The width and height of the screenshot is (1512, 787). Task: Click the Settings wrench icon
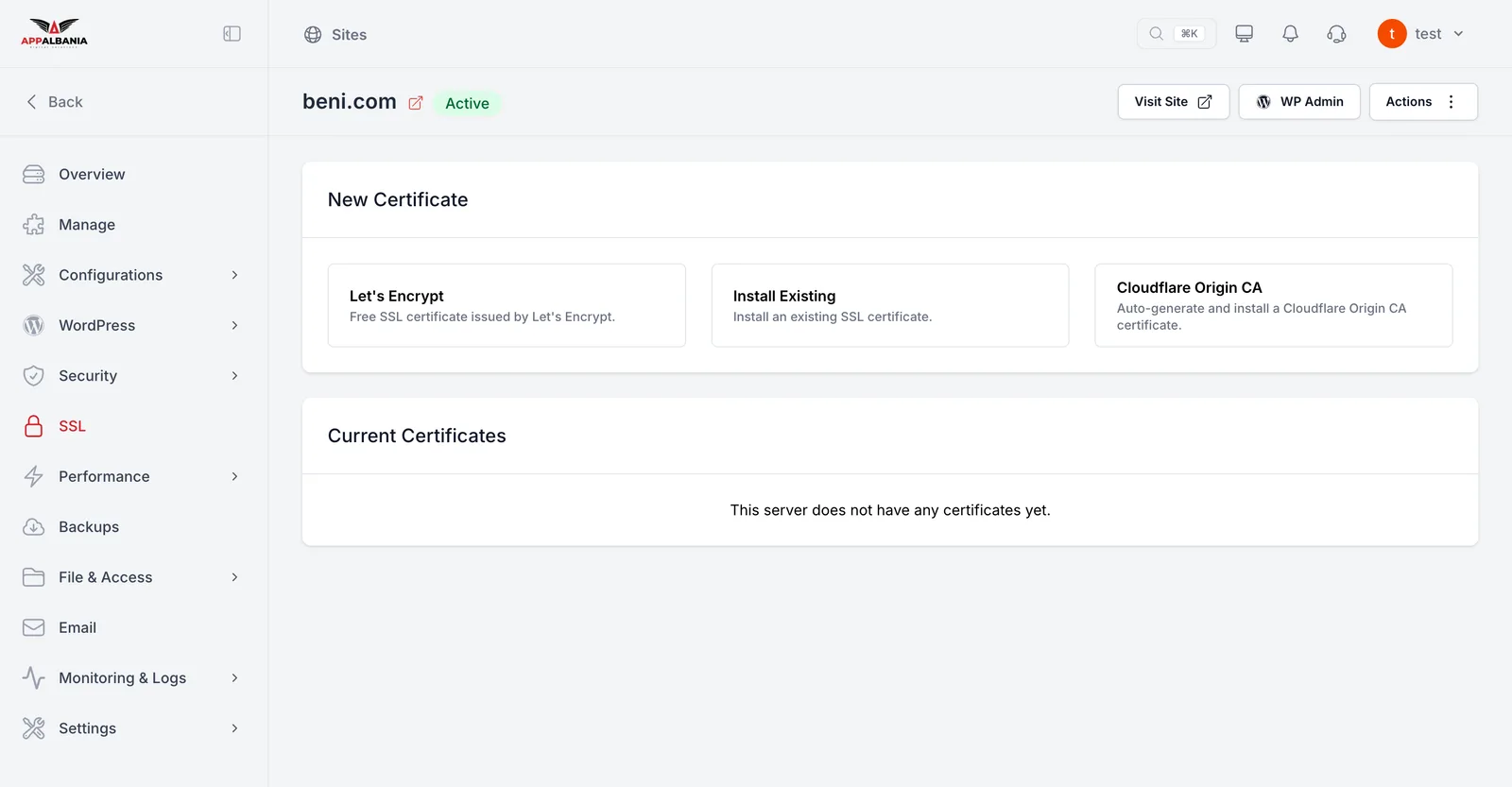(x=34, y=728)
